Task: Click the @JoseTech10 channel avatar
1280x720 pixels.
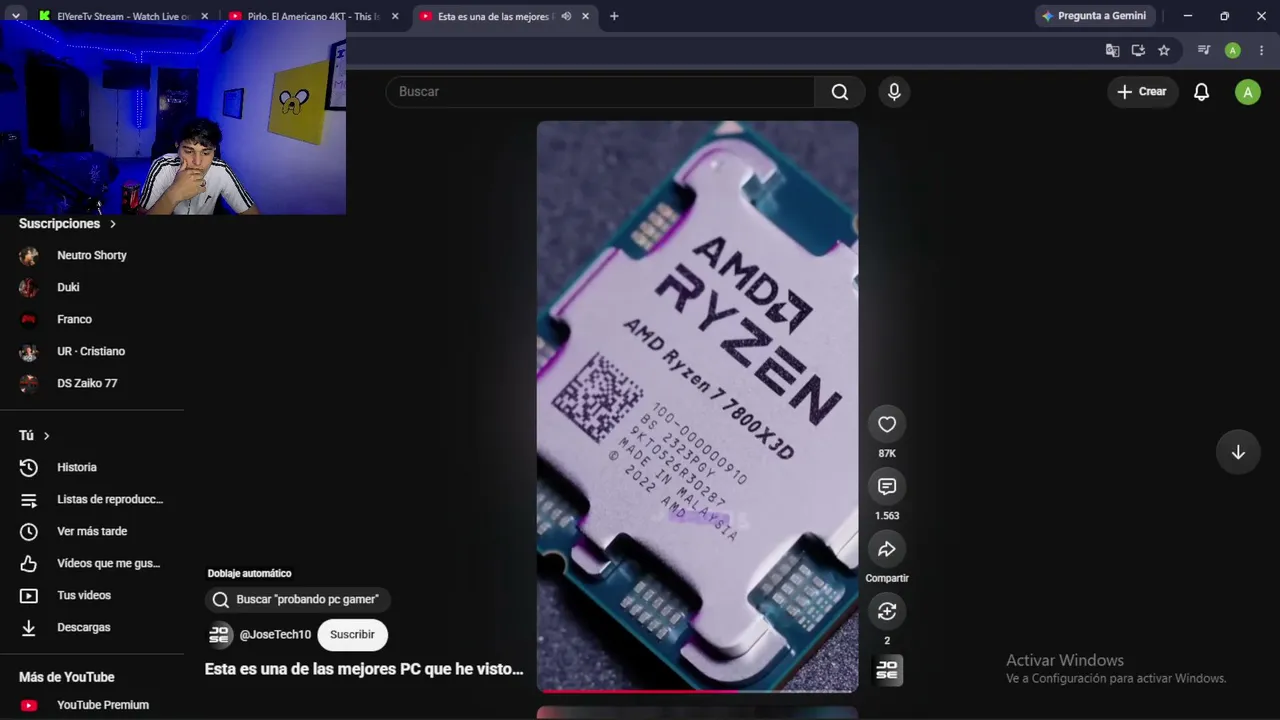Action: coord(220,634)
